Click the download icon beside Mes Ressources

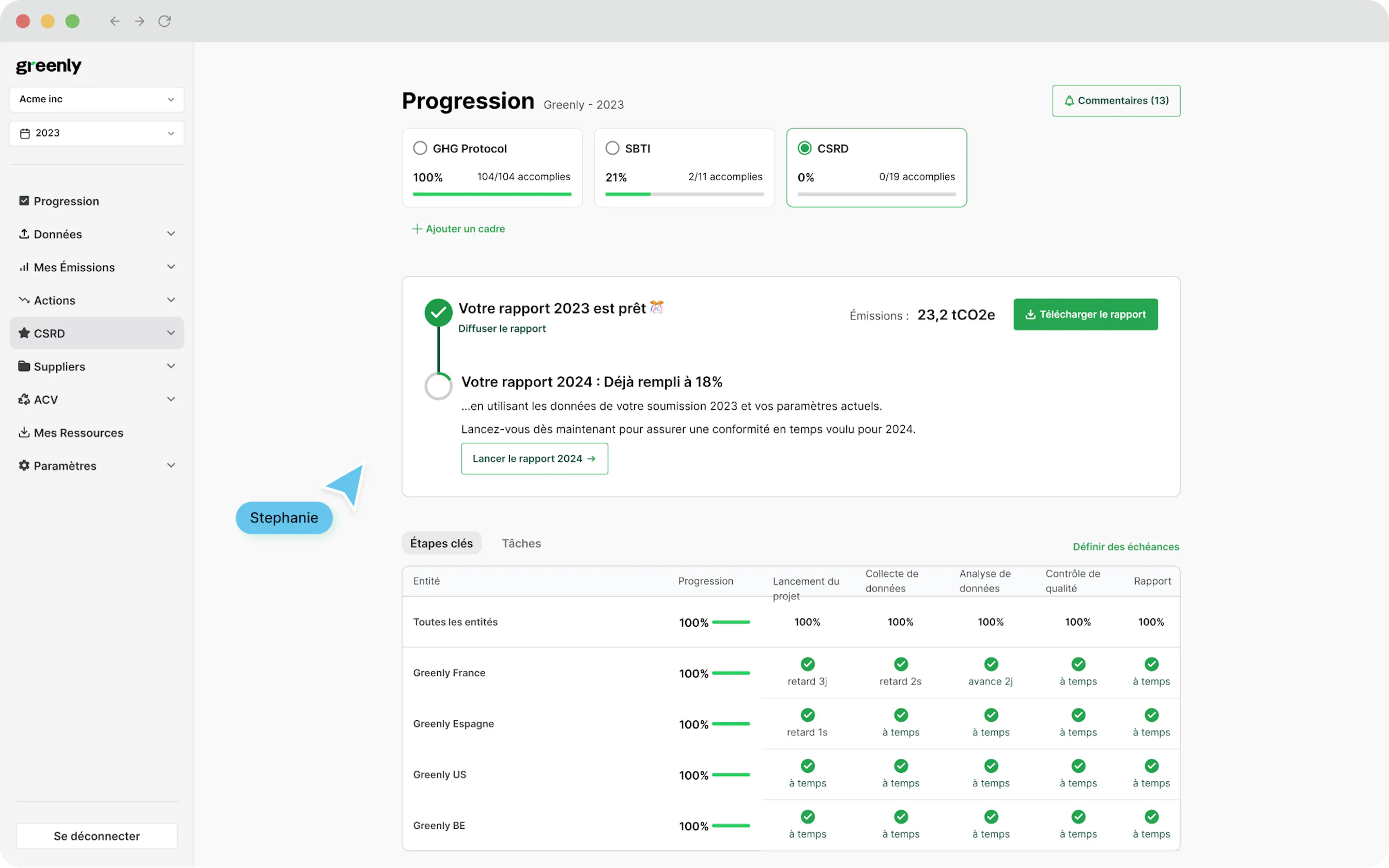(24, 432)
